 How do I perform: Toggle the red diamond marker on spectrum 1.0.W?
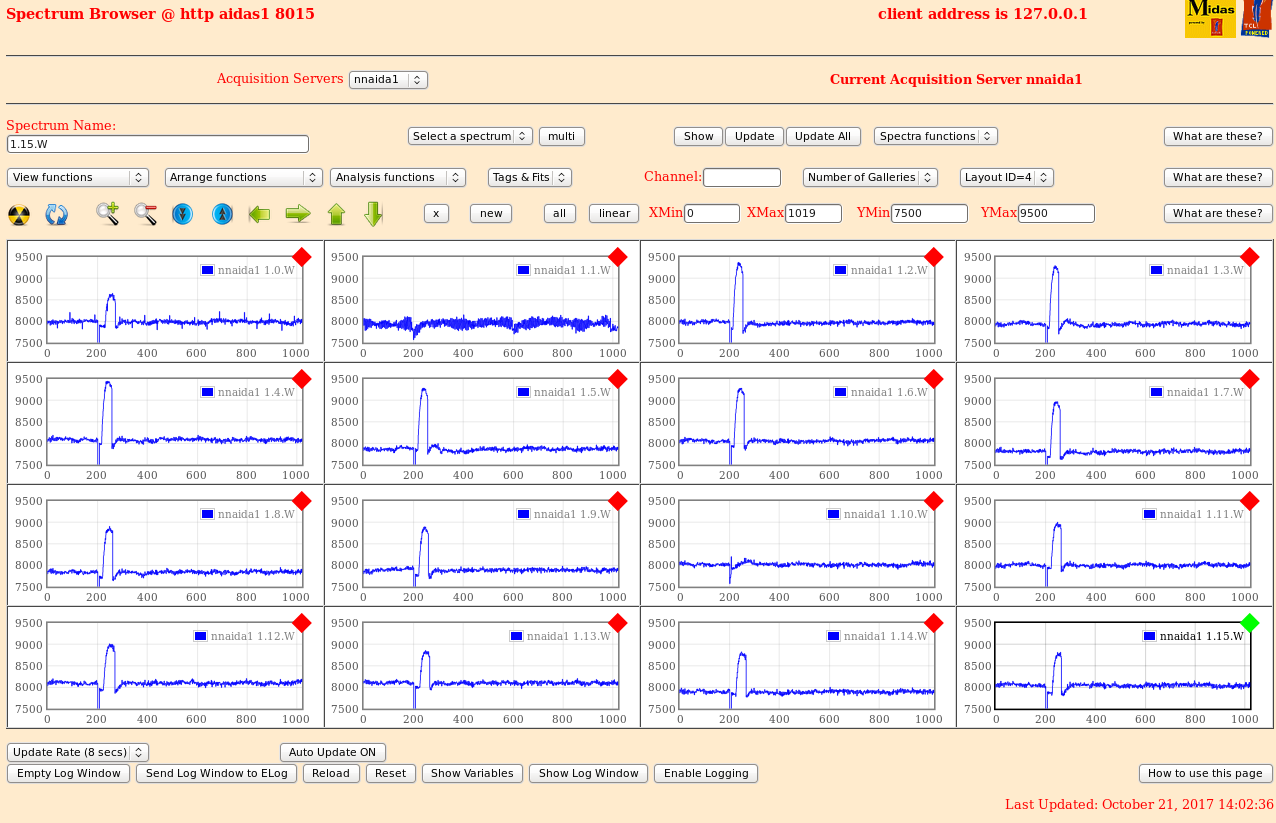pos(301,257)
